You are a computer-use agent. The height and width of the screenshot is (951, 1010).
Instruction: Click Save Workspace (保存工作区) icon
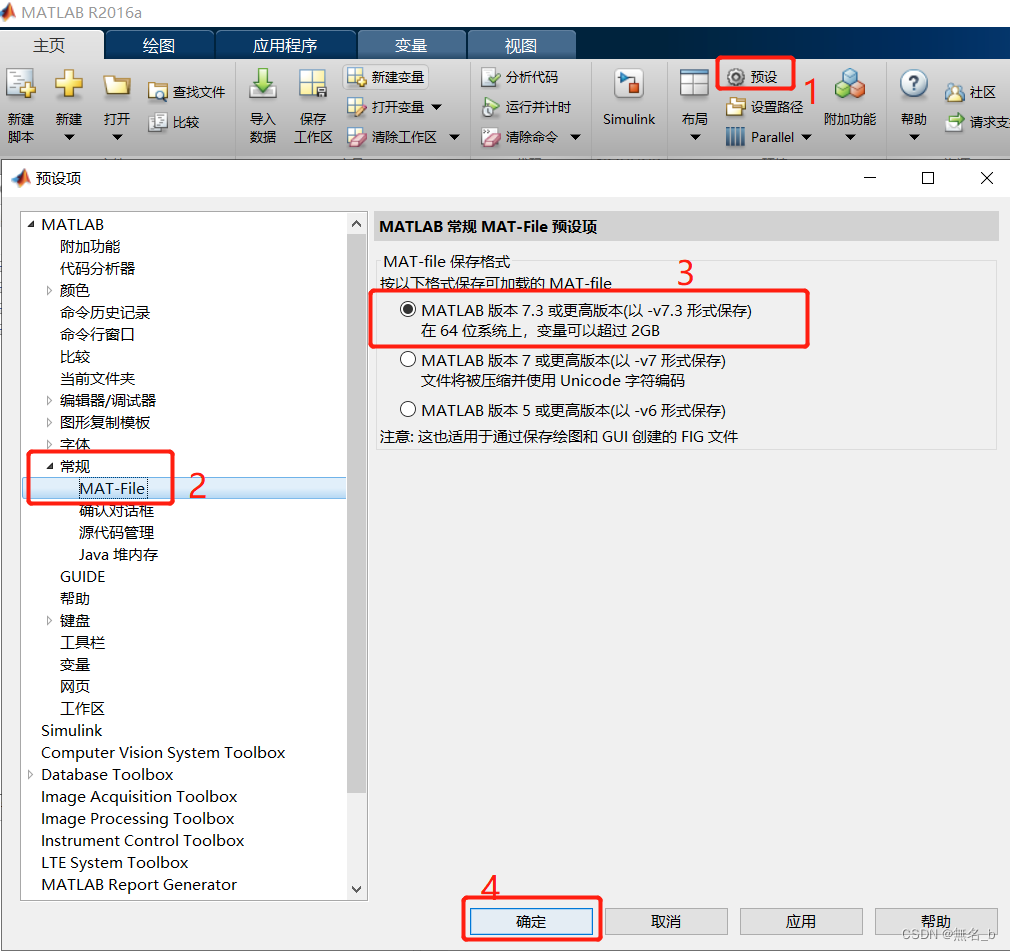(313, 84)
